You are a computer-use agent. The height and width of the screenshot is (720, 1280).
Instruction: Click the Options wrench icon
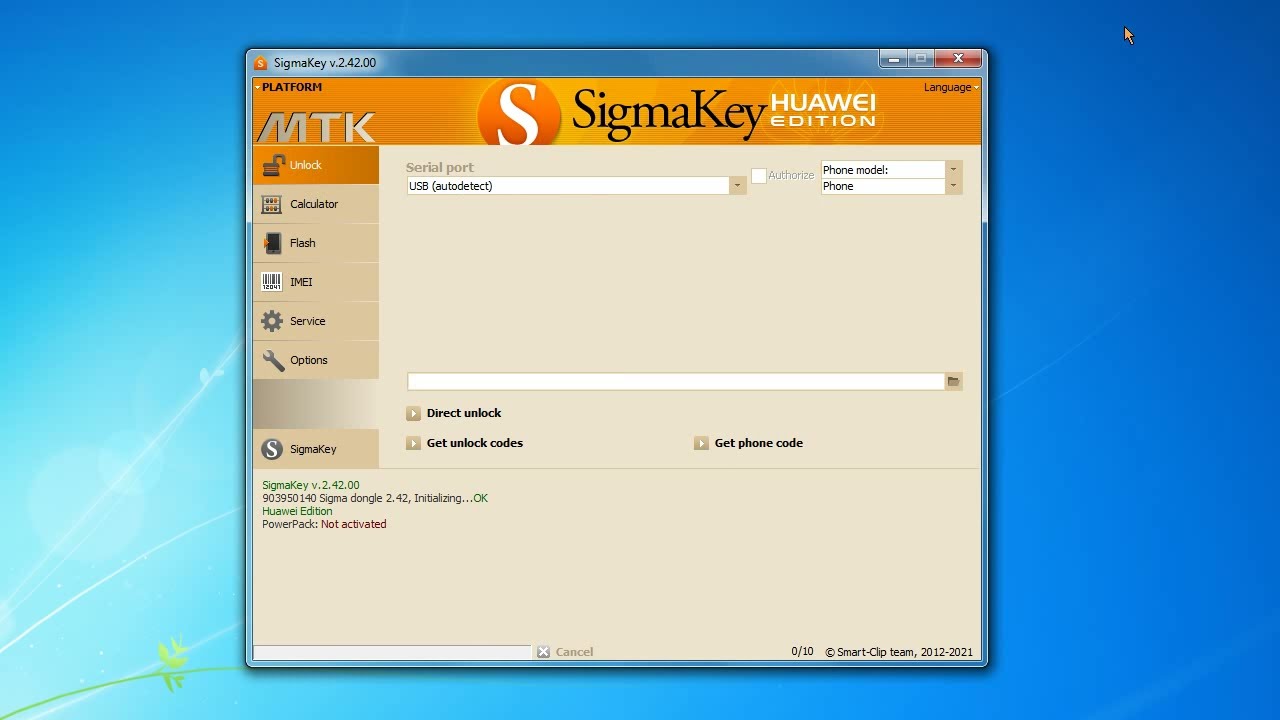[x=273, y=360]
